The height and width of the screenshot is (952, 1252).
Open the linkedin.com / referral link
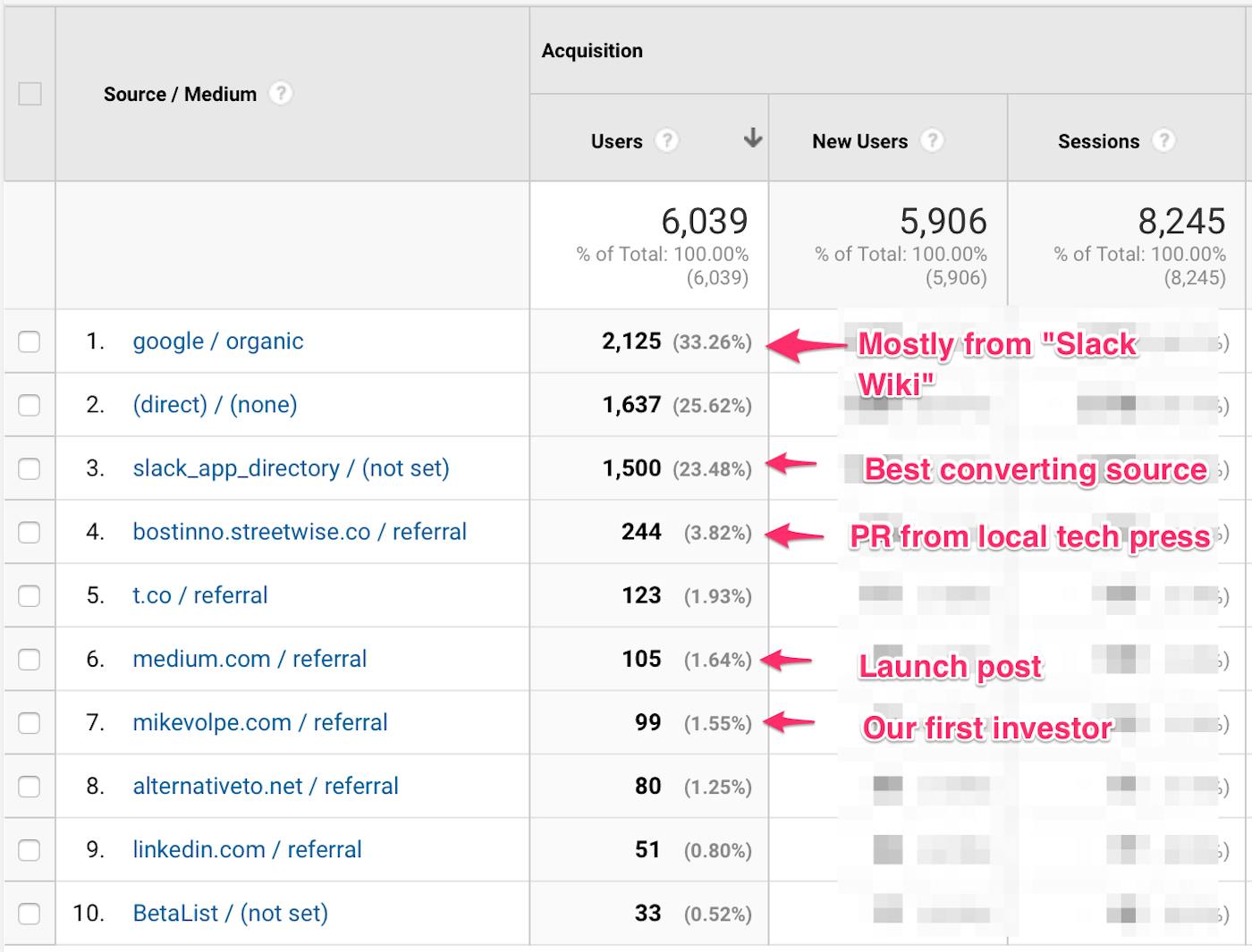[x=247, y=849]
